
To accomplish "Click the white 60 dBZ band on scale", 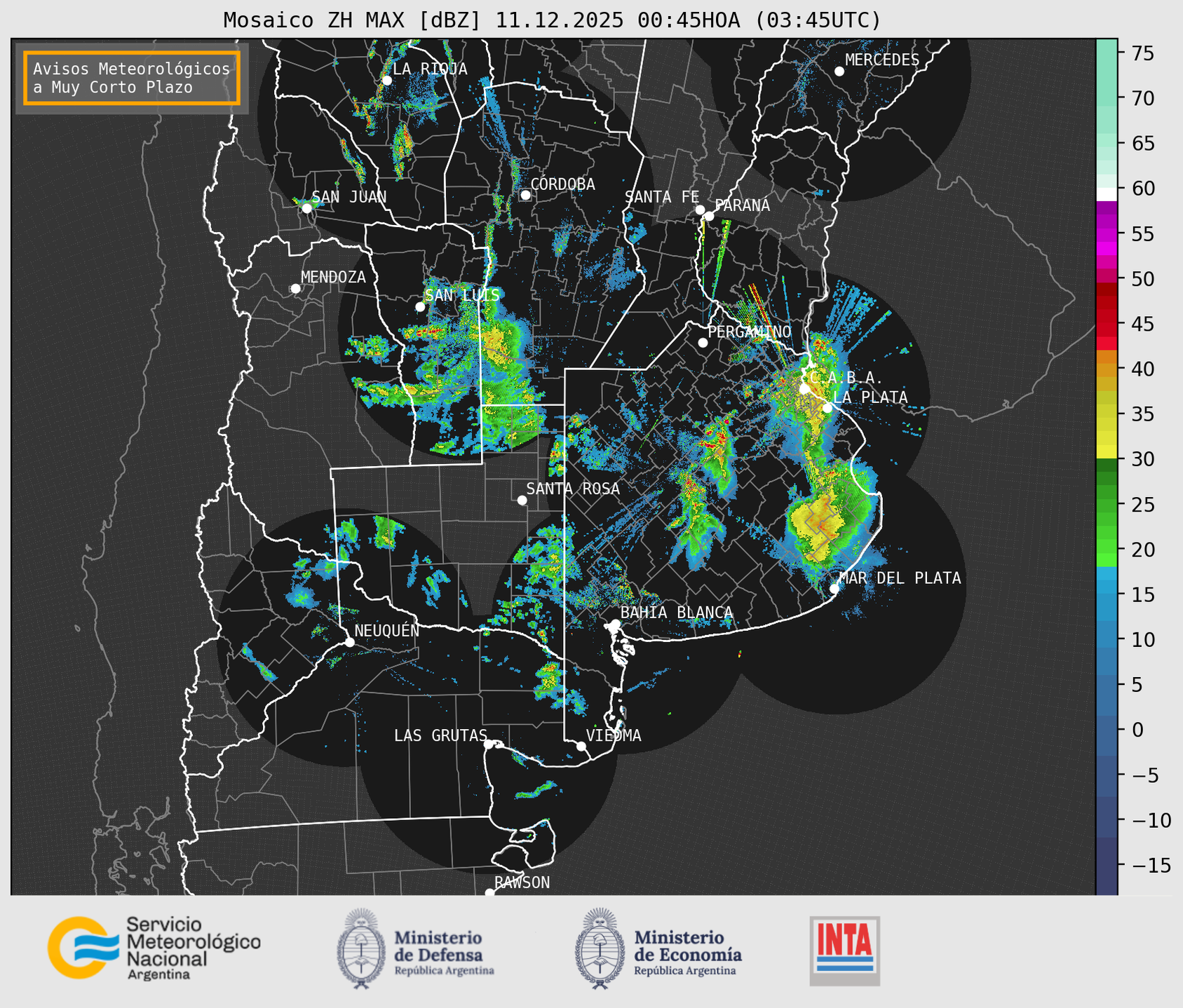I will point(1107,193).
